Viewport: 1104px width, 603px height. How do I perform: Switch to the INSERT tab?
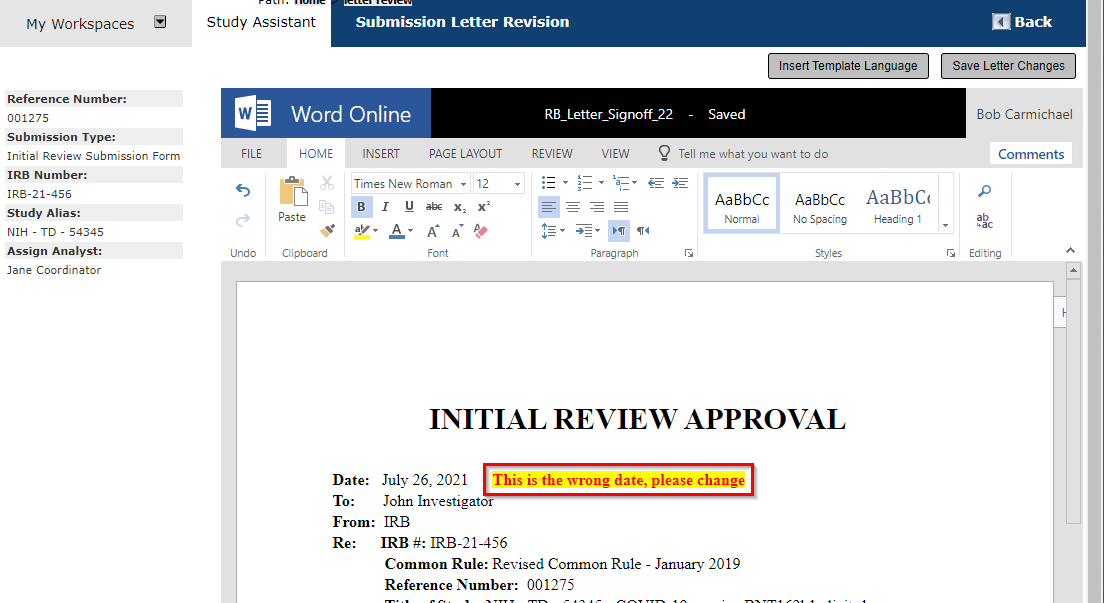tap(381, 154)
